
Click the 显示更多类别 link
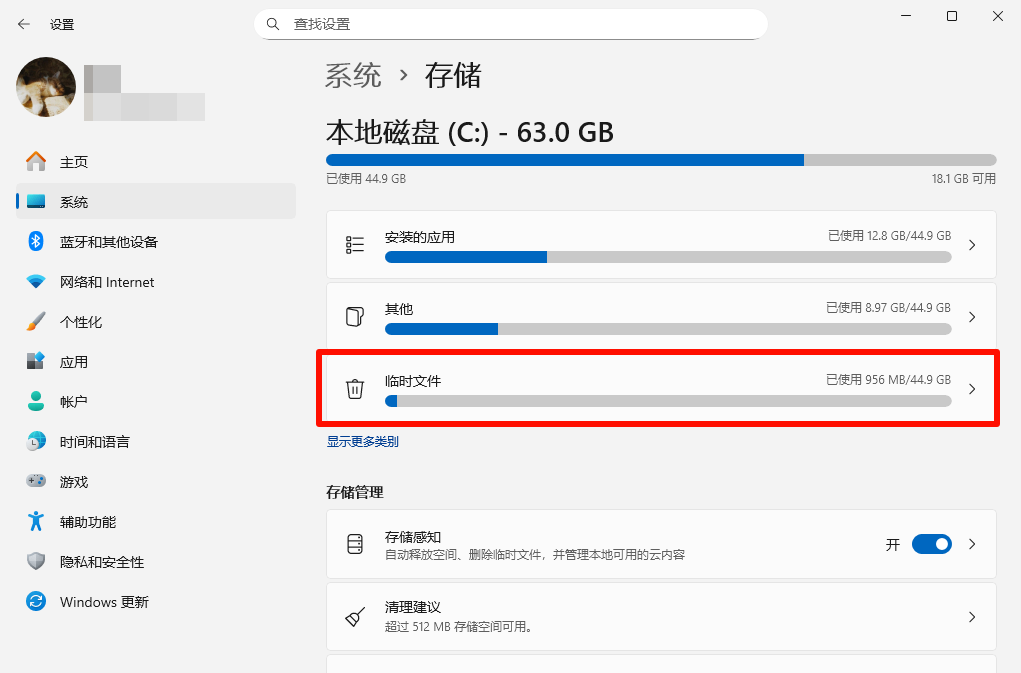click(x=363, y=441)
